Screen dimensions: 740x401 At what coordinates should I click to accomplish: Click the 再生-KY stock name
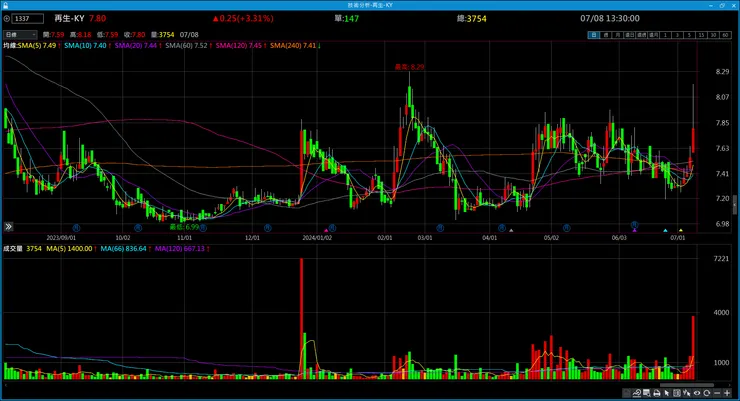(69, 18)
